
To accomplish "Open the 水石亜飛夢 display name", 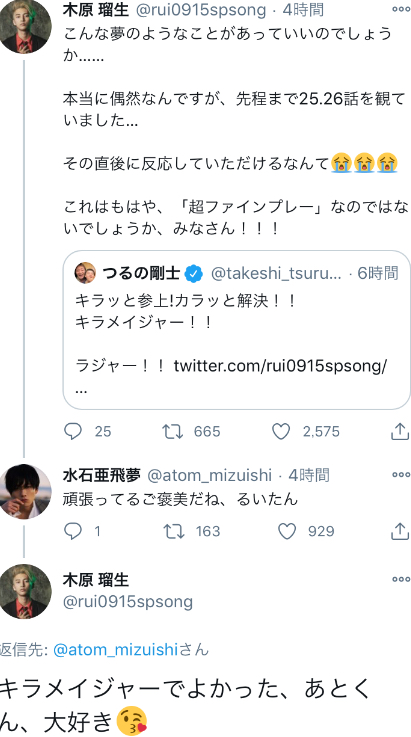I will pyautogui.click(x=102, y=475).
